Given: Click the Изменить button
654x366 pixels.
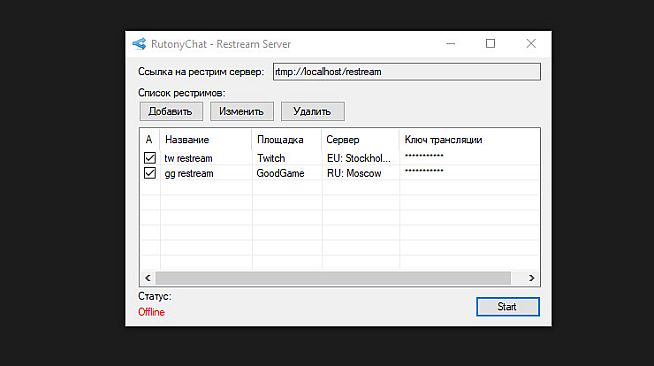Looking at the screenshot, I should click(241, 111).
